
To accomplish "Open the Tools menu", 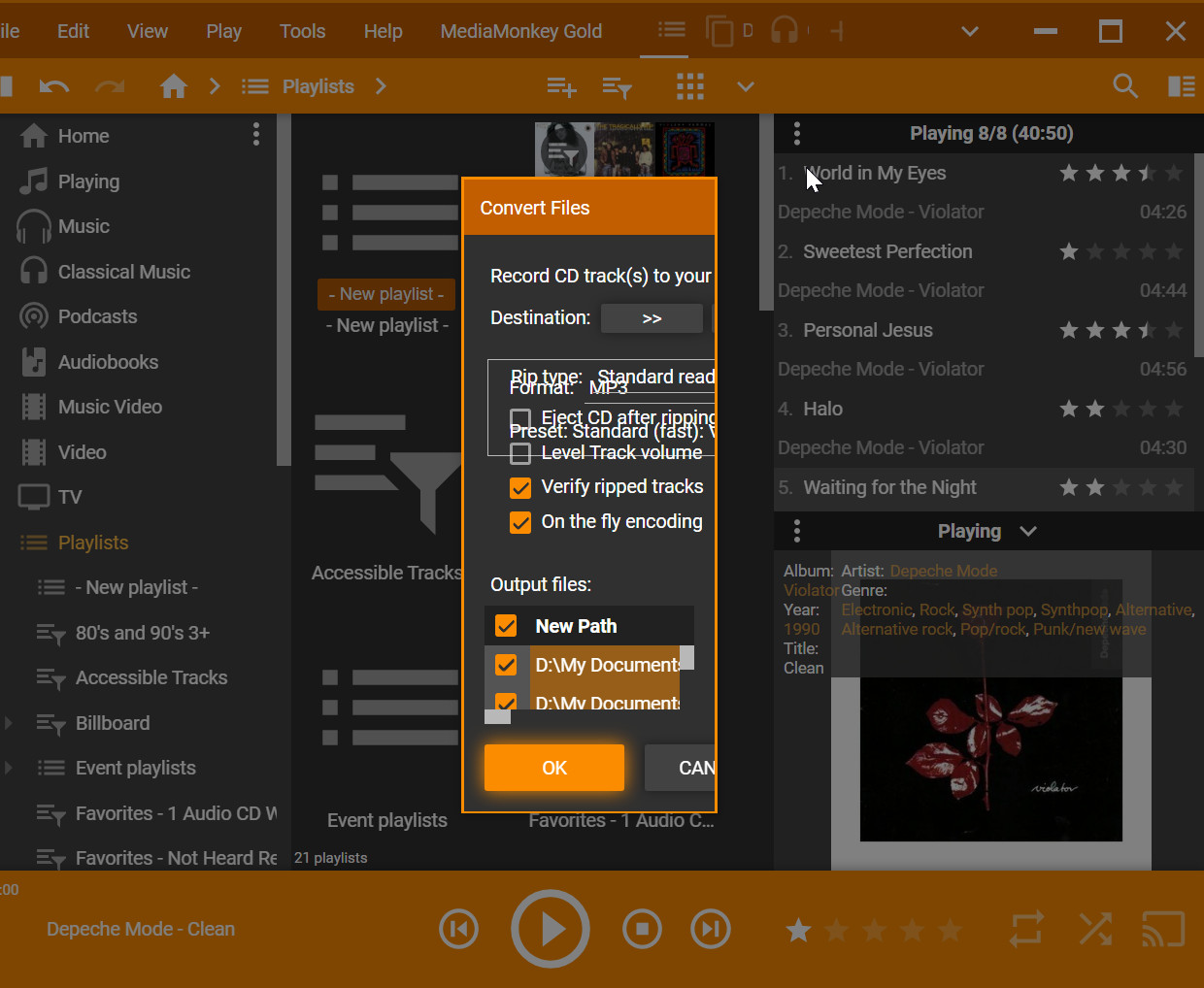I will (302, 31).
